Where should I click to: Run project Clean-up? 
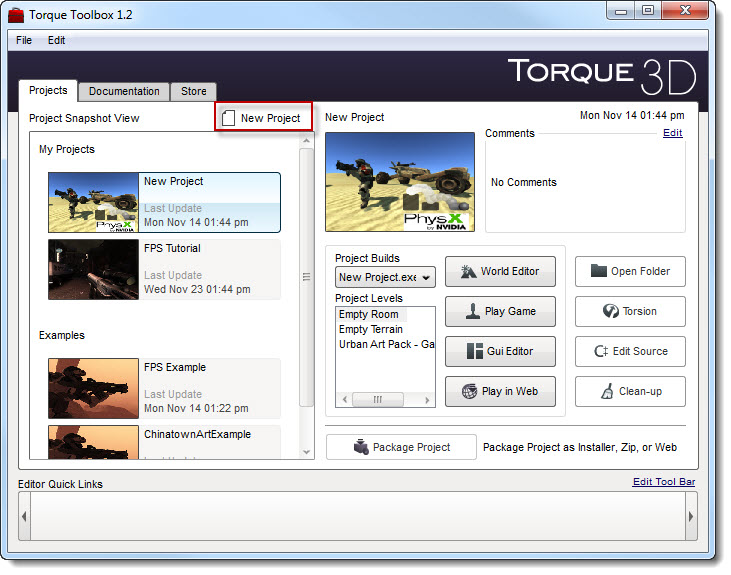[x=630, y=392]
